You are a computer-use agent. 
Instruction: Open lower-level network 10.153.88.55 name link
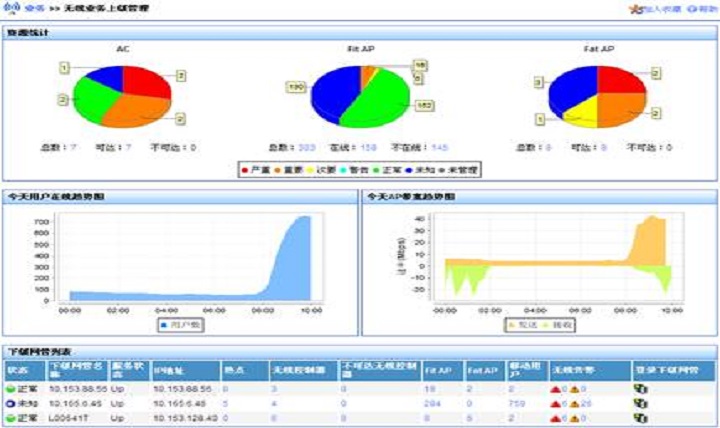77,387
